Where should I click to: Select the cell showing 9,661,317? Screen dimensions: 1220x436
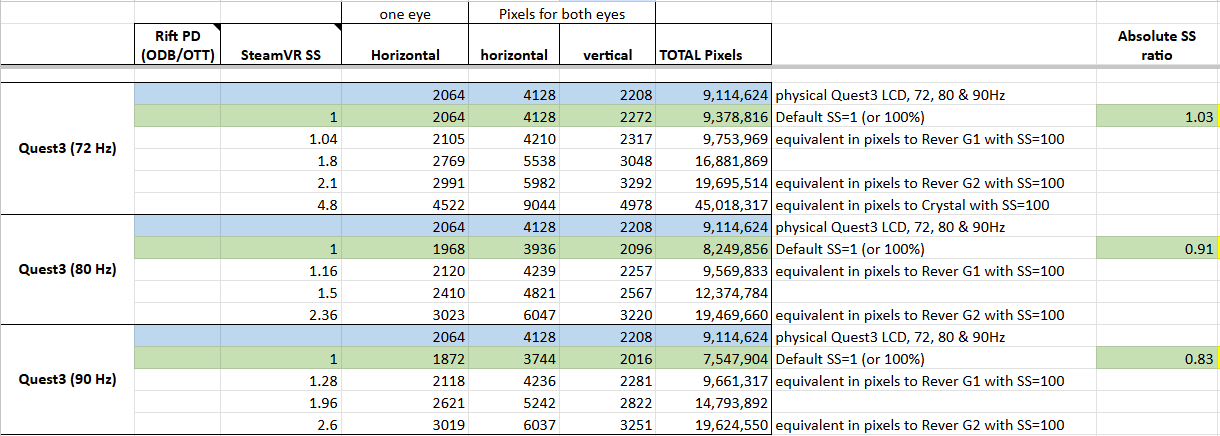(713, 381)
